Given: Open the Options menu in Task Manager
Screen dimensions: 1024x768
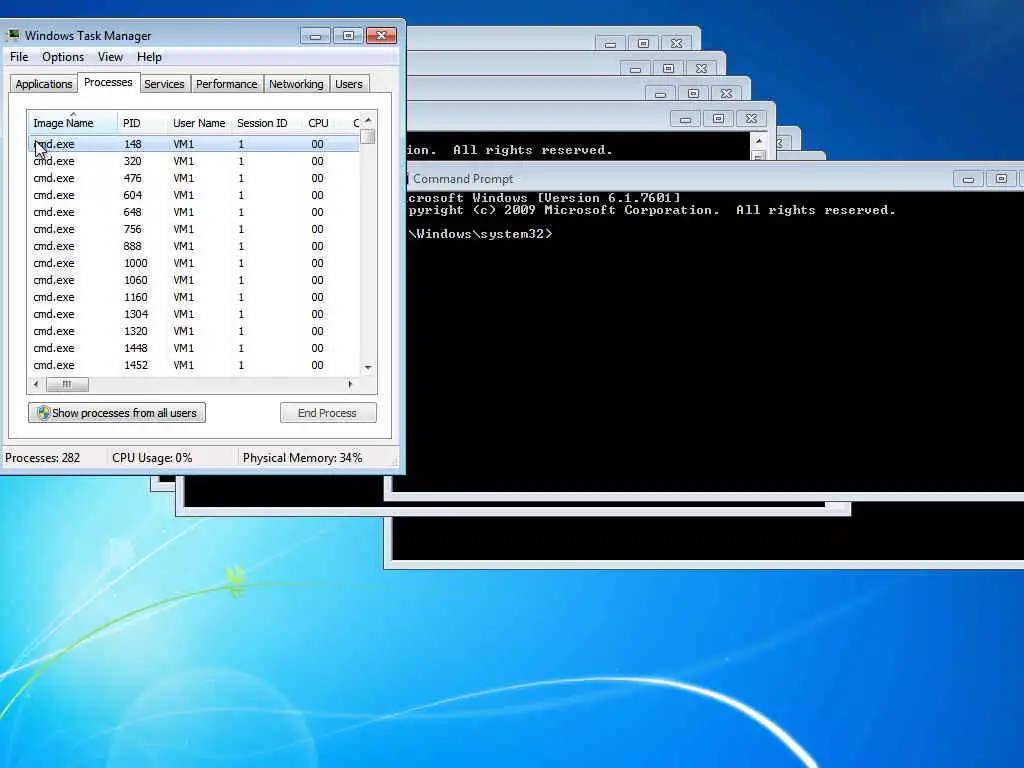Looking at the screenshot, I should (63, 57).
